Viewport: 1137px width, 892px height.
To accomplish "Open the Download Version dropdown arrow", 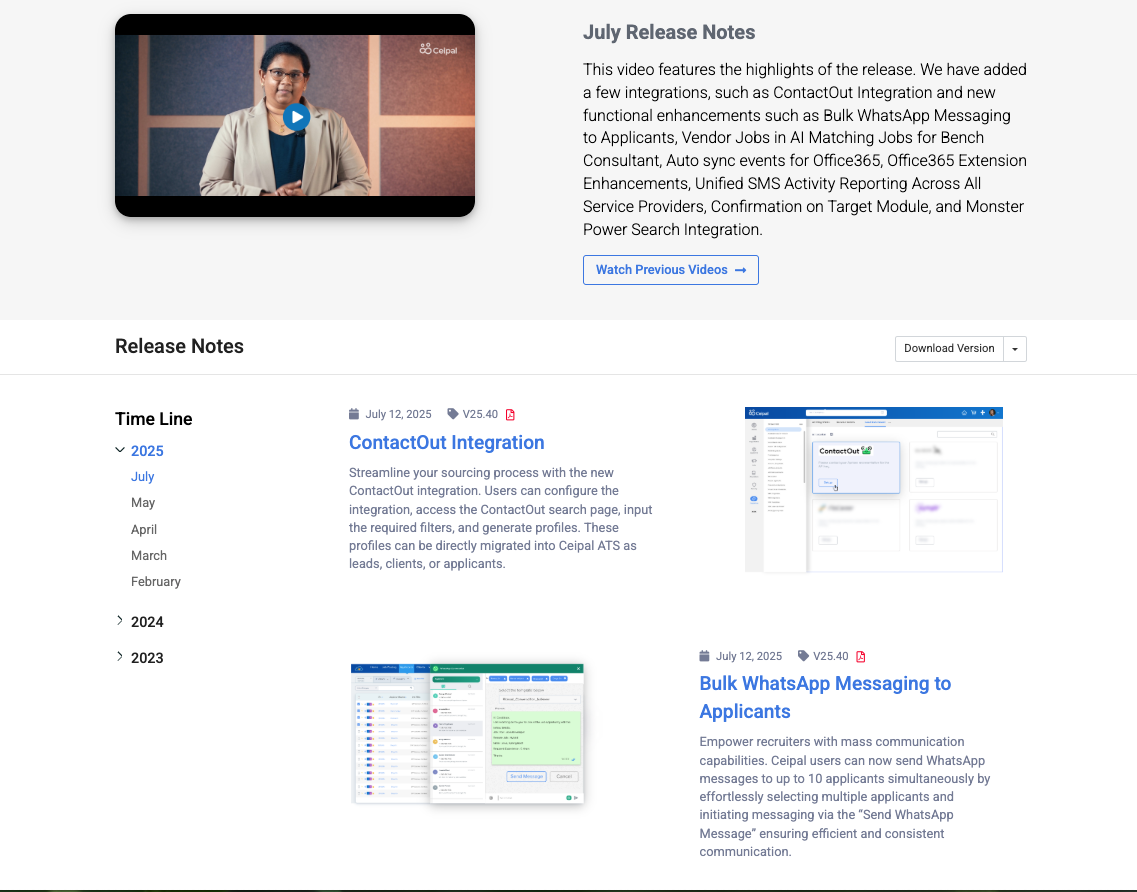I will (1015, 349).
